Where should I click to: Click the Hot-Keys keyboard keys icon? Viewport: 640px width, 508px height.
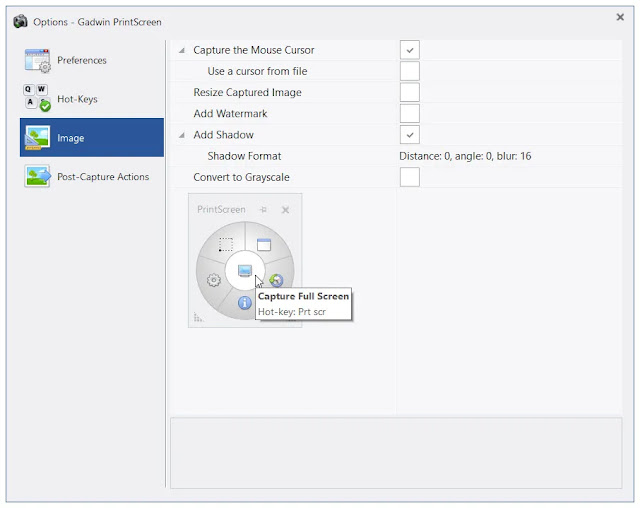coord(37,98)
